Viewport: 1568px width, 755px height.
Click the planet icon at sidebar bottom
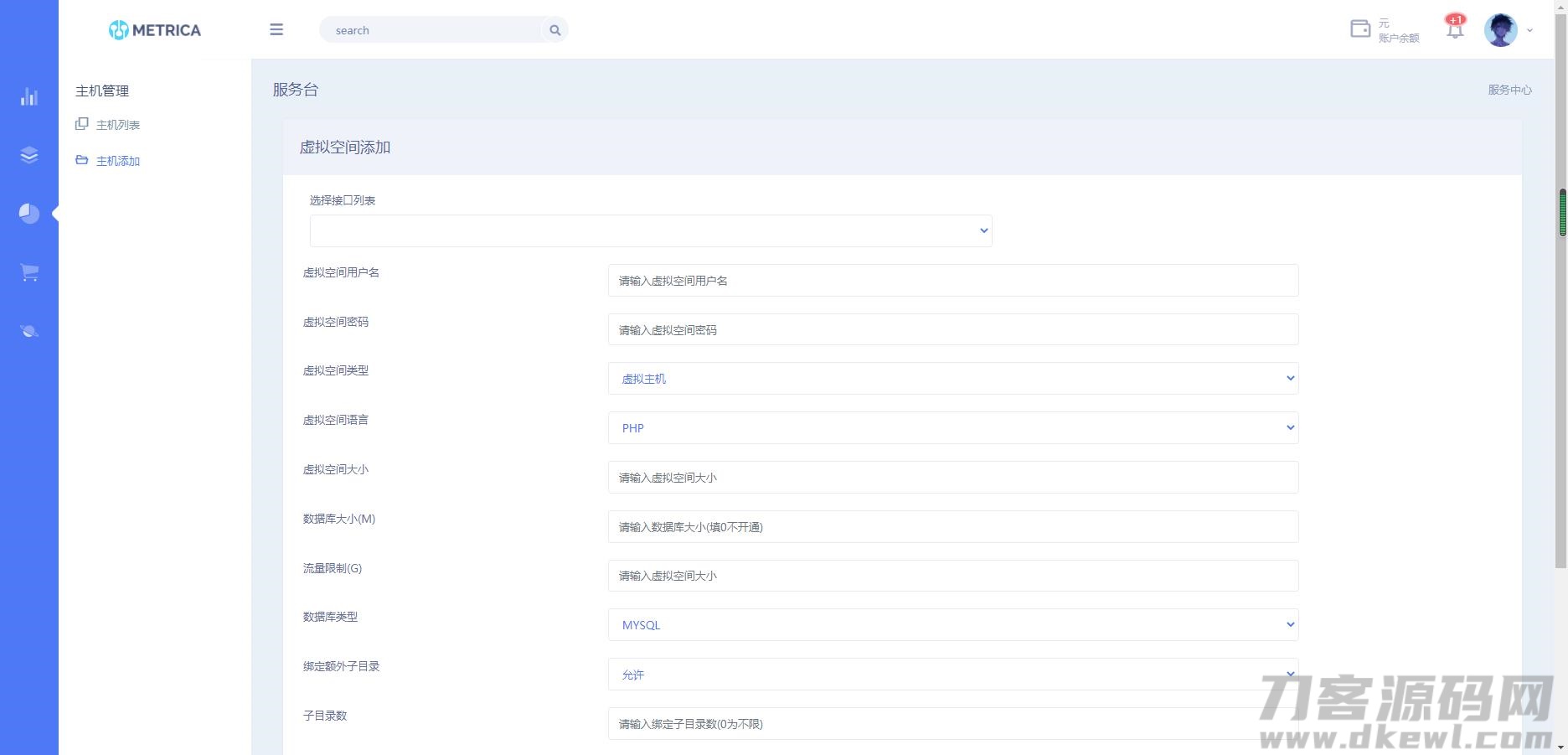click(x=28, y=329)
